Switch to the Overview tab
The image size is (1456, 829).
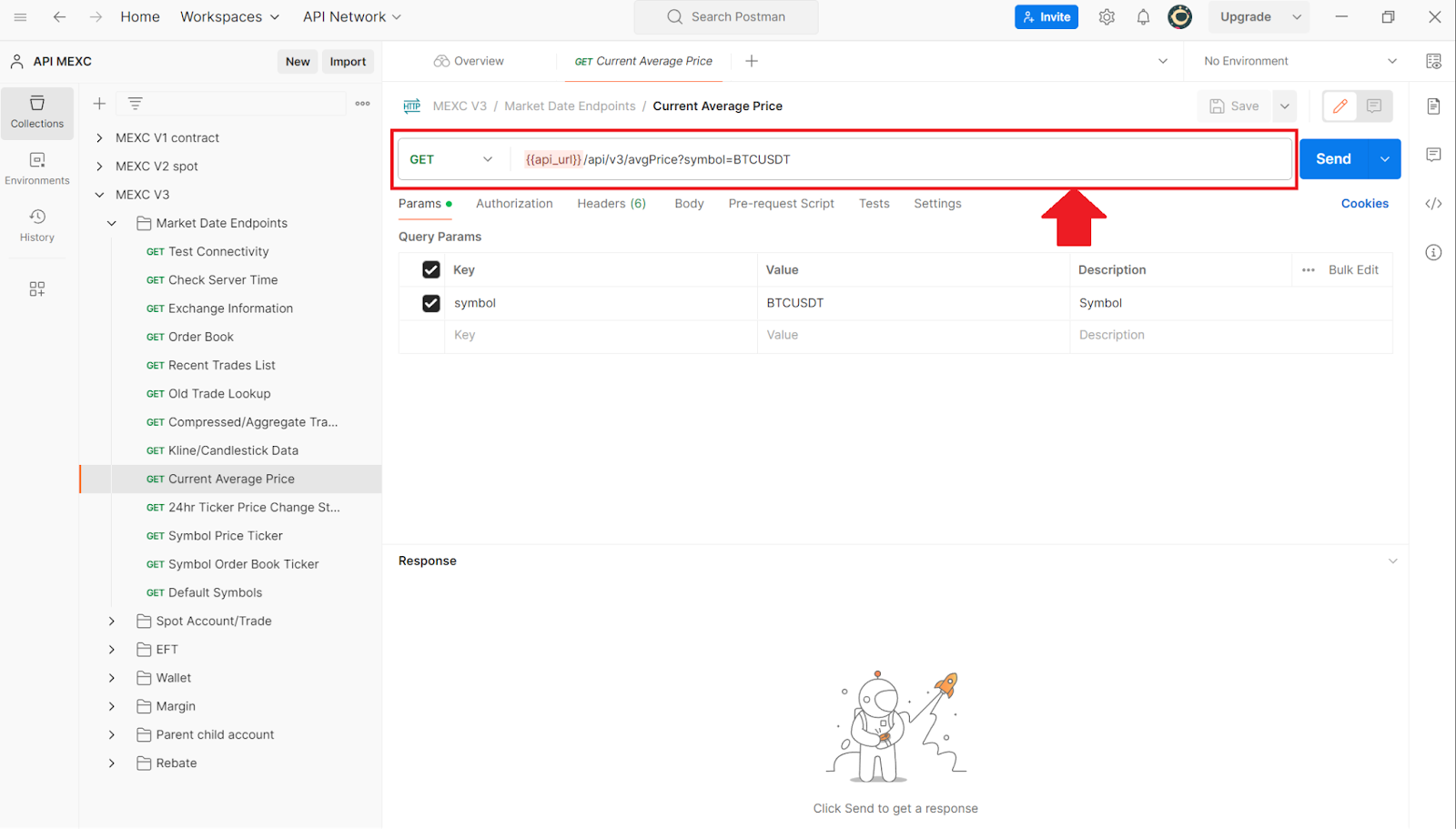[469, 61]
